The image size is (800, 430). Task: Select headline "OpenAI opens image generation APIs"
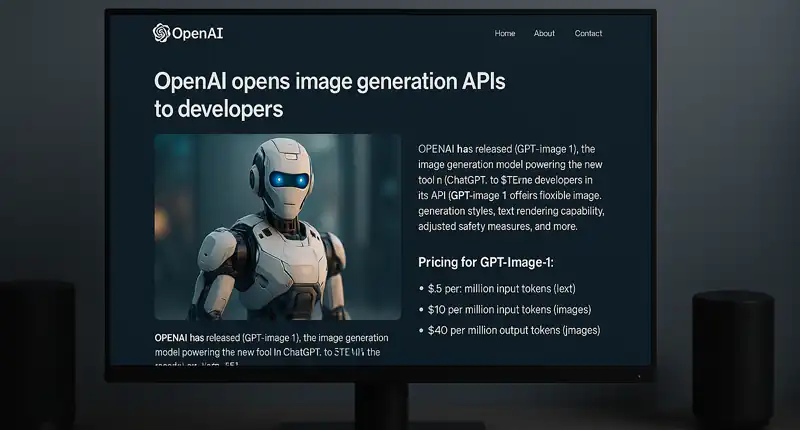pos(330,82)
